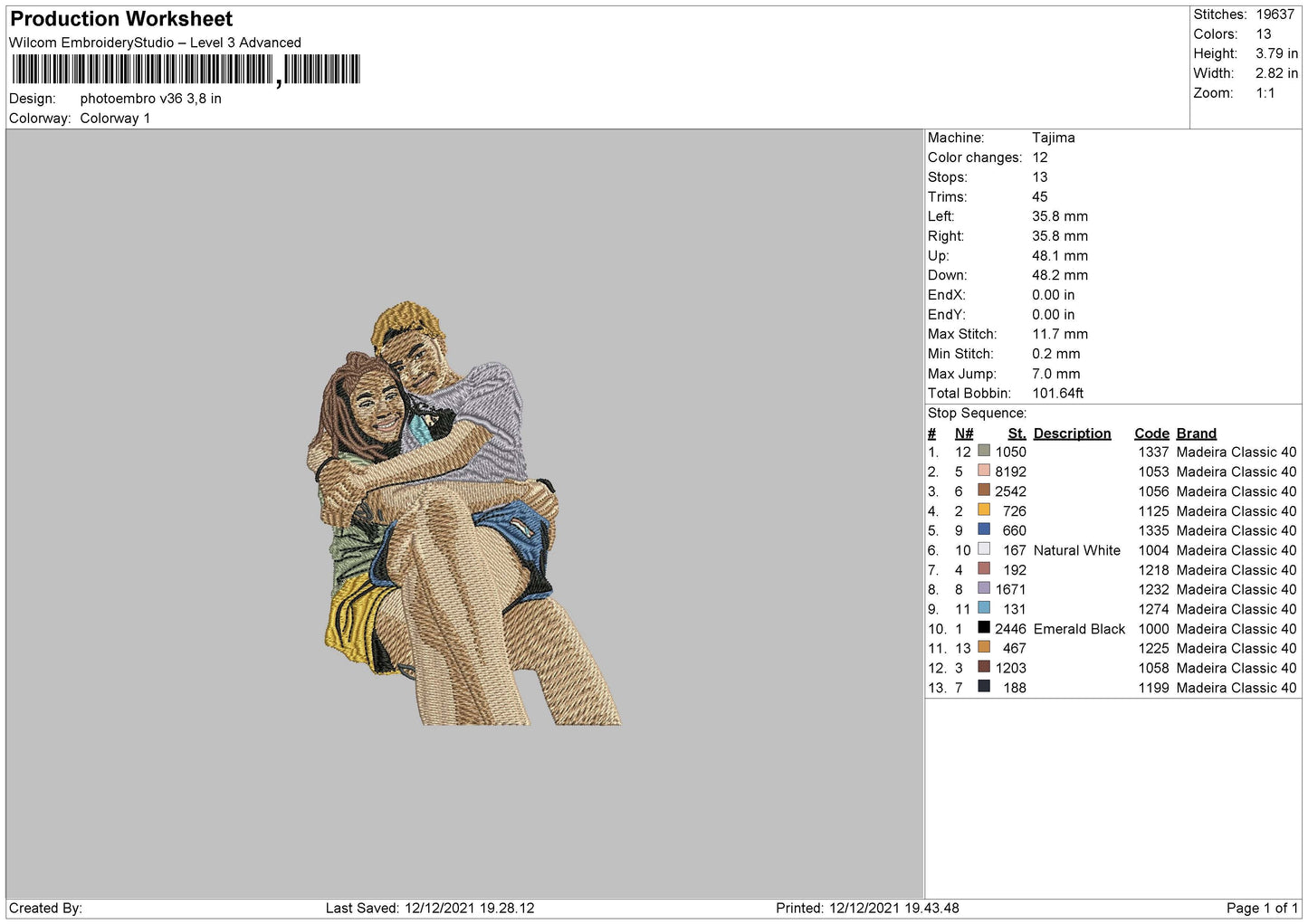
Task: Click the Code column header
Action: [x=1151, y=433]
